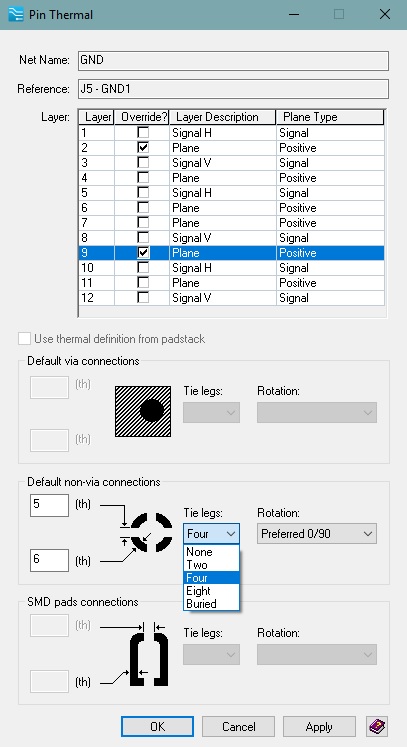This screenshot has height=747, width=407.
Task: Uncheck the Override box for layer 2
Action: point(142,147)
